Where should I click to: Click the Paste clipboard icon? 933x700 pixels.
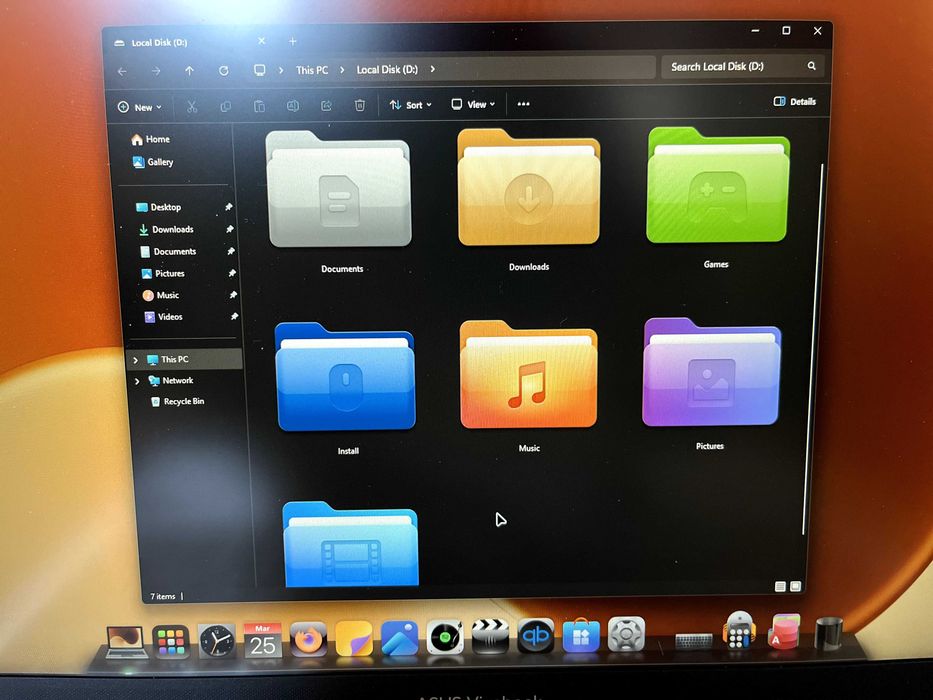(x=259, y=107)
